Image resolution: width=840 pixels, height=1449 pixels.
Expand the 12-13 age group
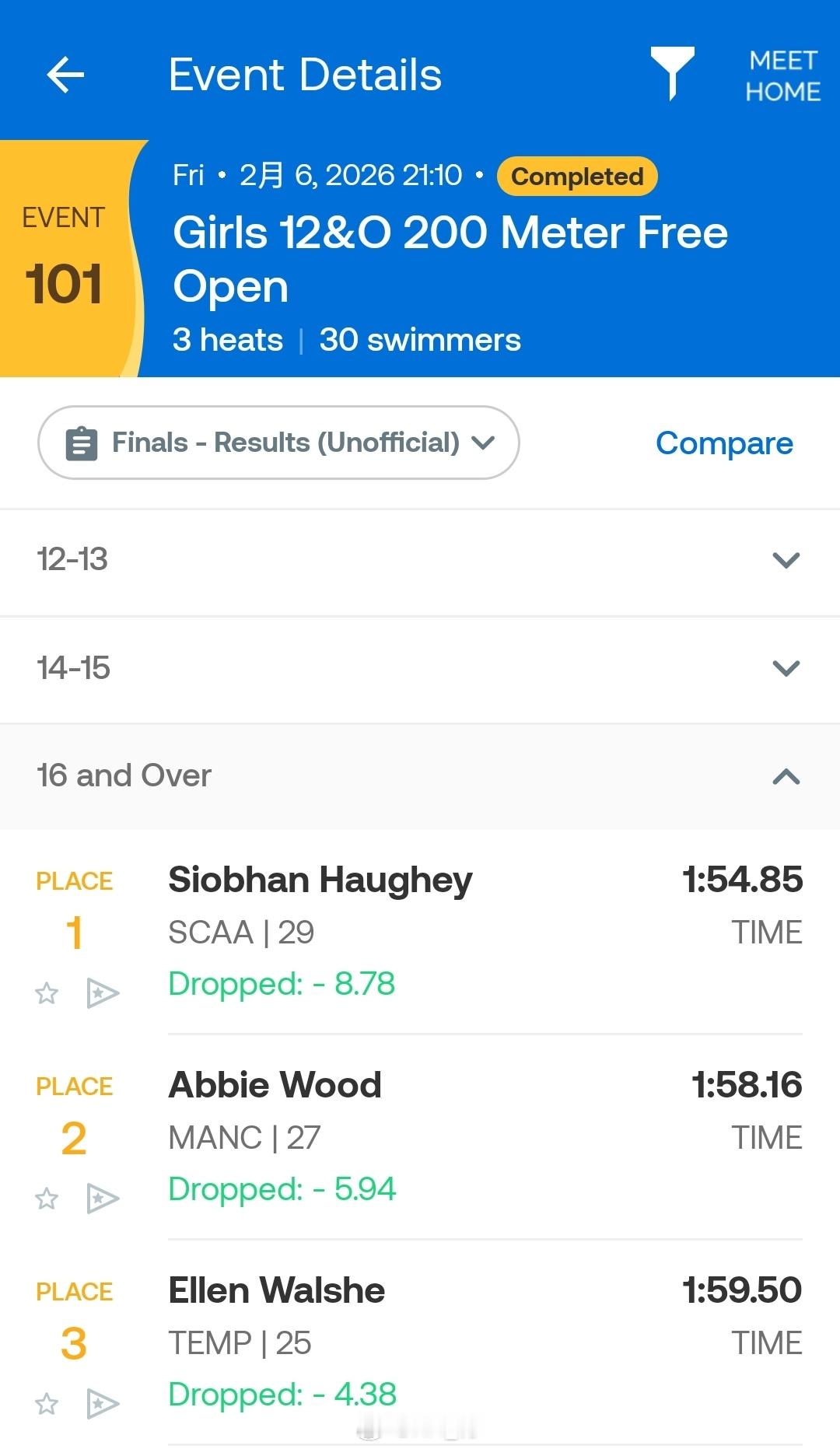[x=786, y=560]
